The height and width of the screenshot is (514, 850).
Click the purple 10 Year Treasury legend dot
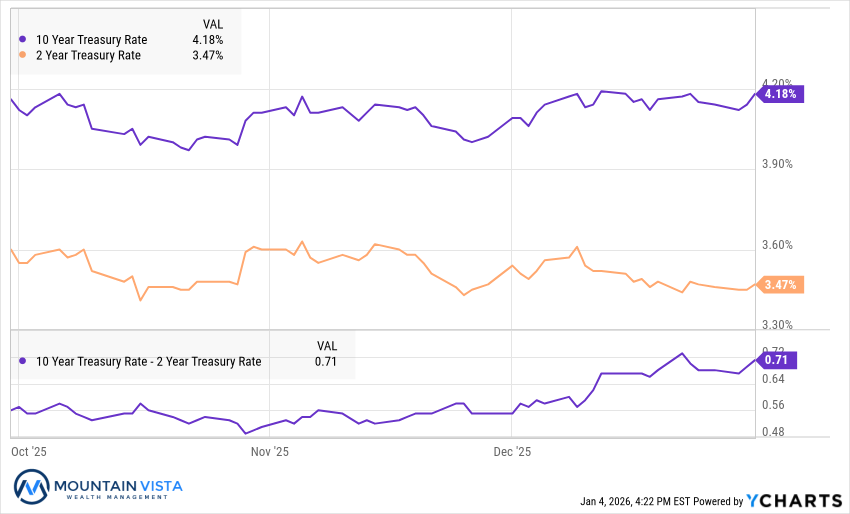pos(23,40)
